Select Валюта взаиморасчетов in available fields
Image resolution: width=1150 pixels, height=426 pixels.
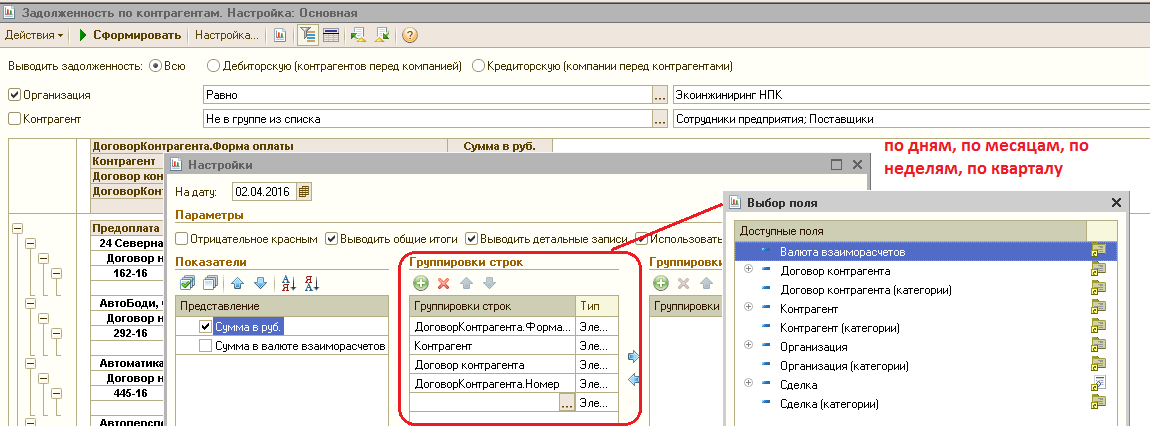click(843, 251)
